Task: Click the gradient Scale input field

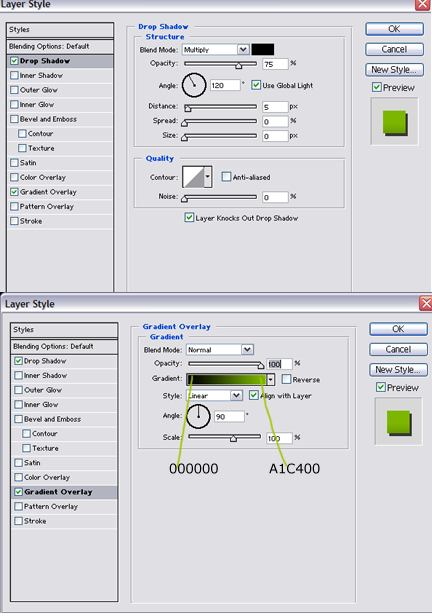Action: pos(280,438)
